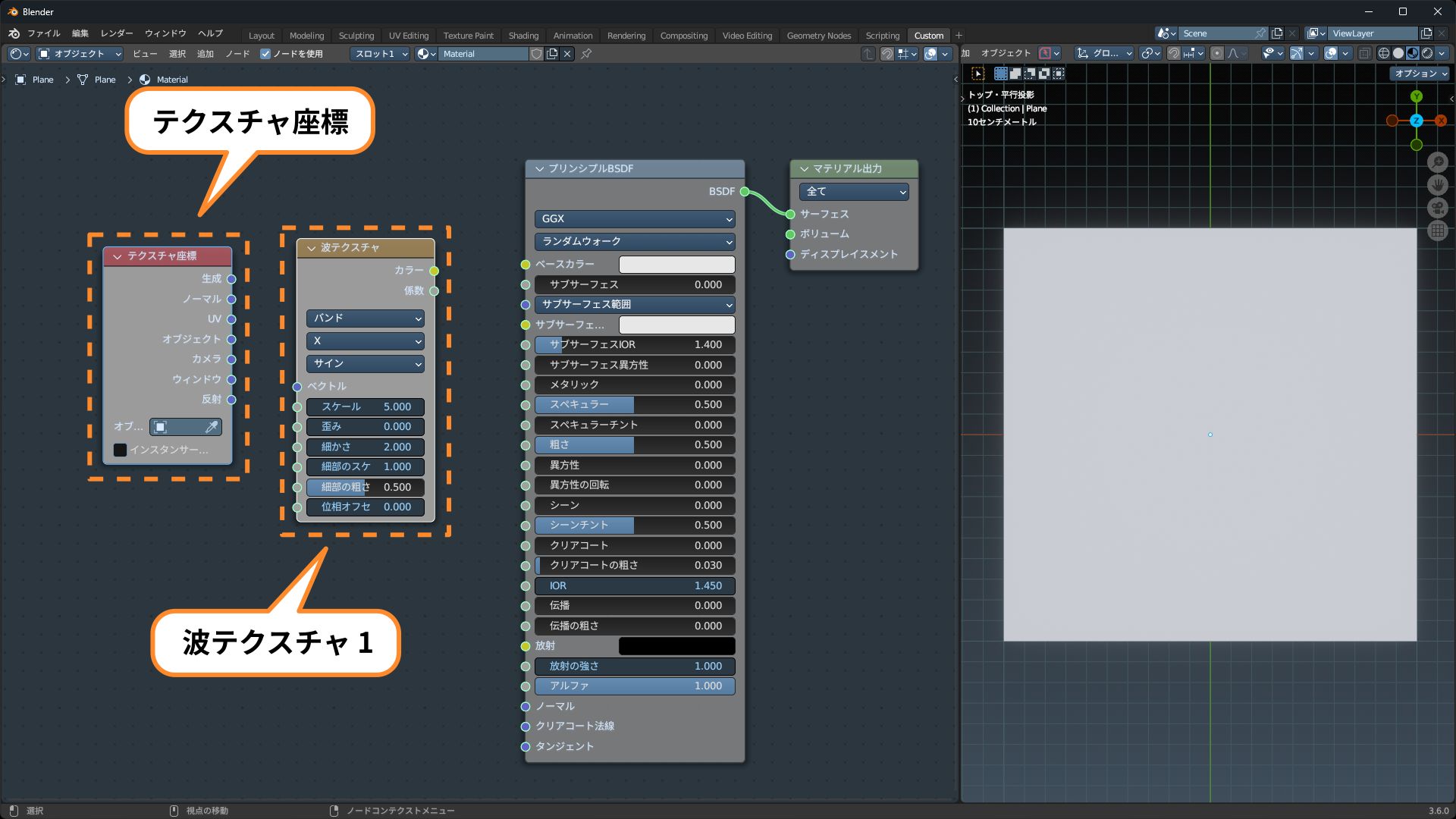This screenshot has width=1456, height=819.
Task: Click the fake user shield icon for Material
Action: click(536, 54)
